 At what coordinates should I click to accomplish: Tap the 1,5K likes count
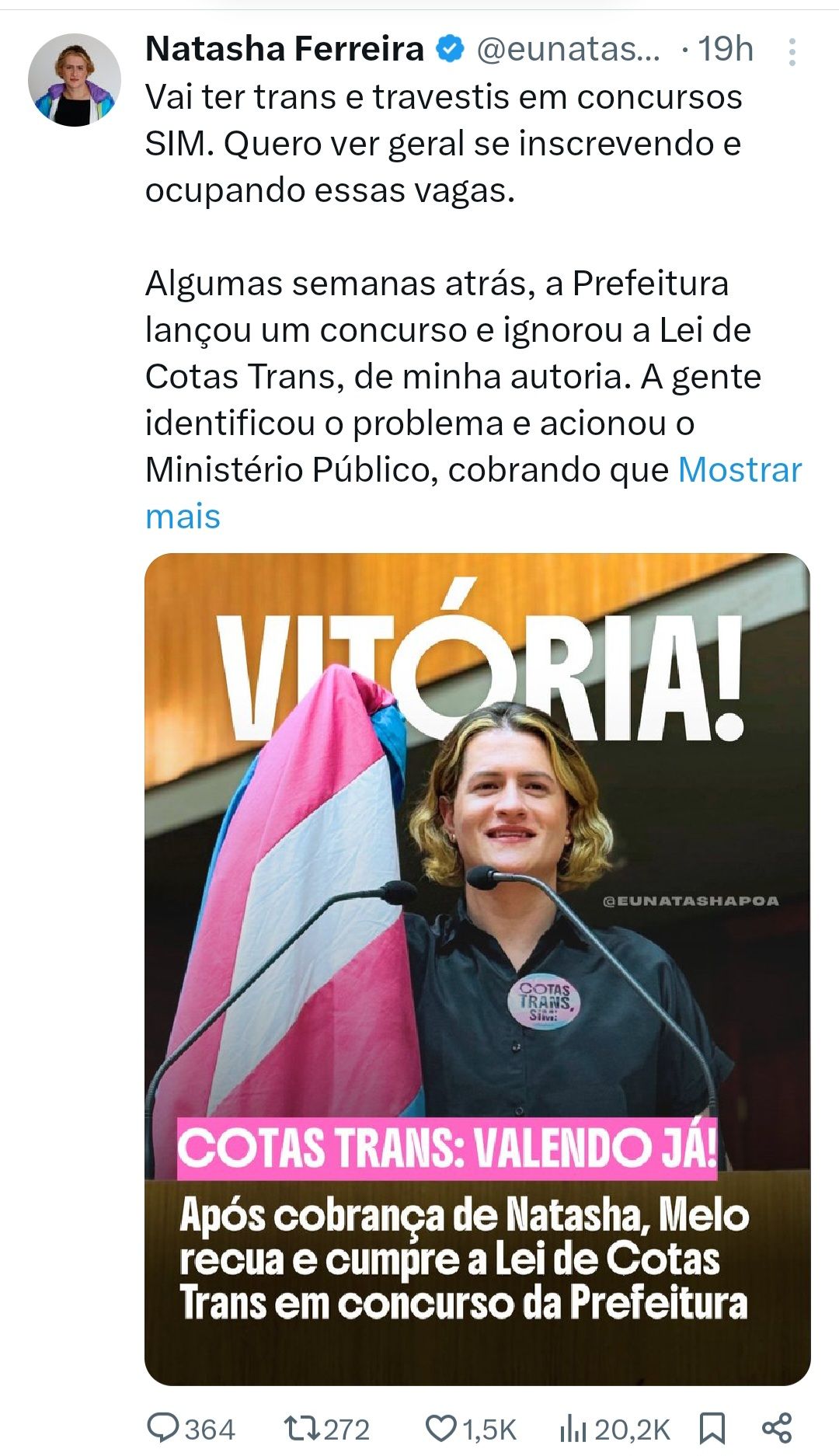(489, 1430)
